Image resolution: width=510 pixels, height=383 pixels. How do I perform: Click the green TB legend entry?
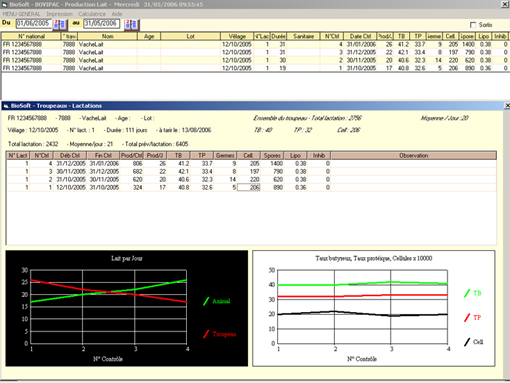pos(473,293)
